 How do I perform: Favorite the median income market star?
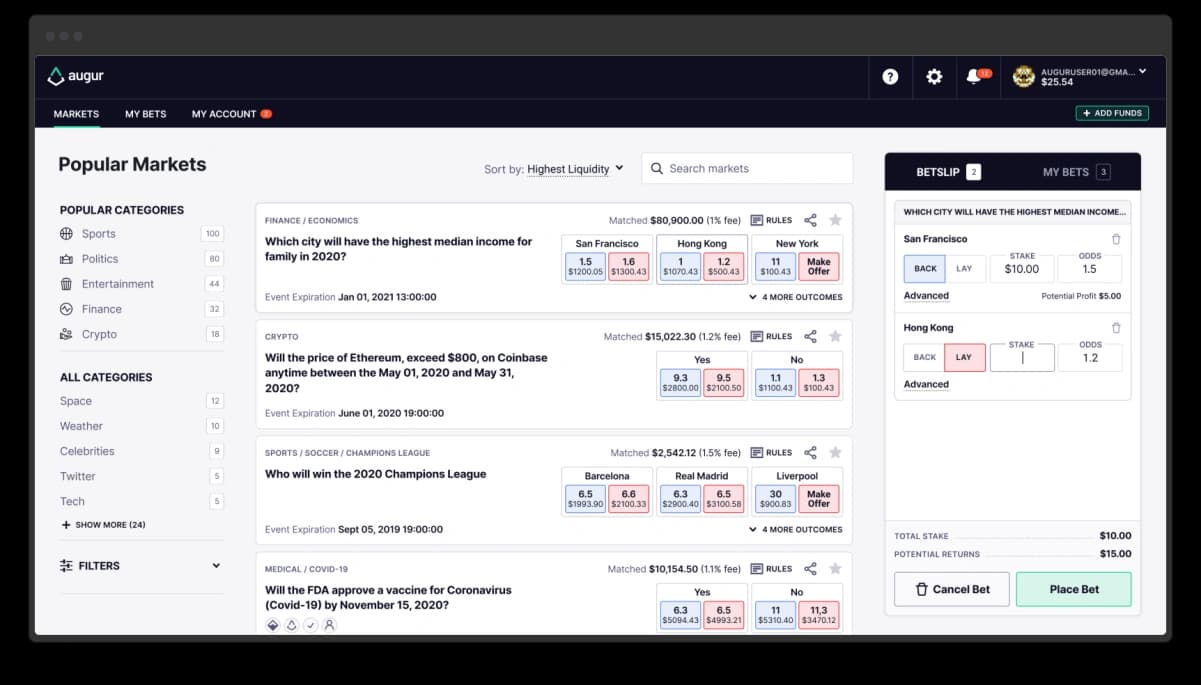click(836, 220)
